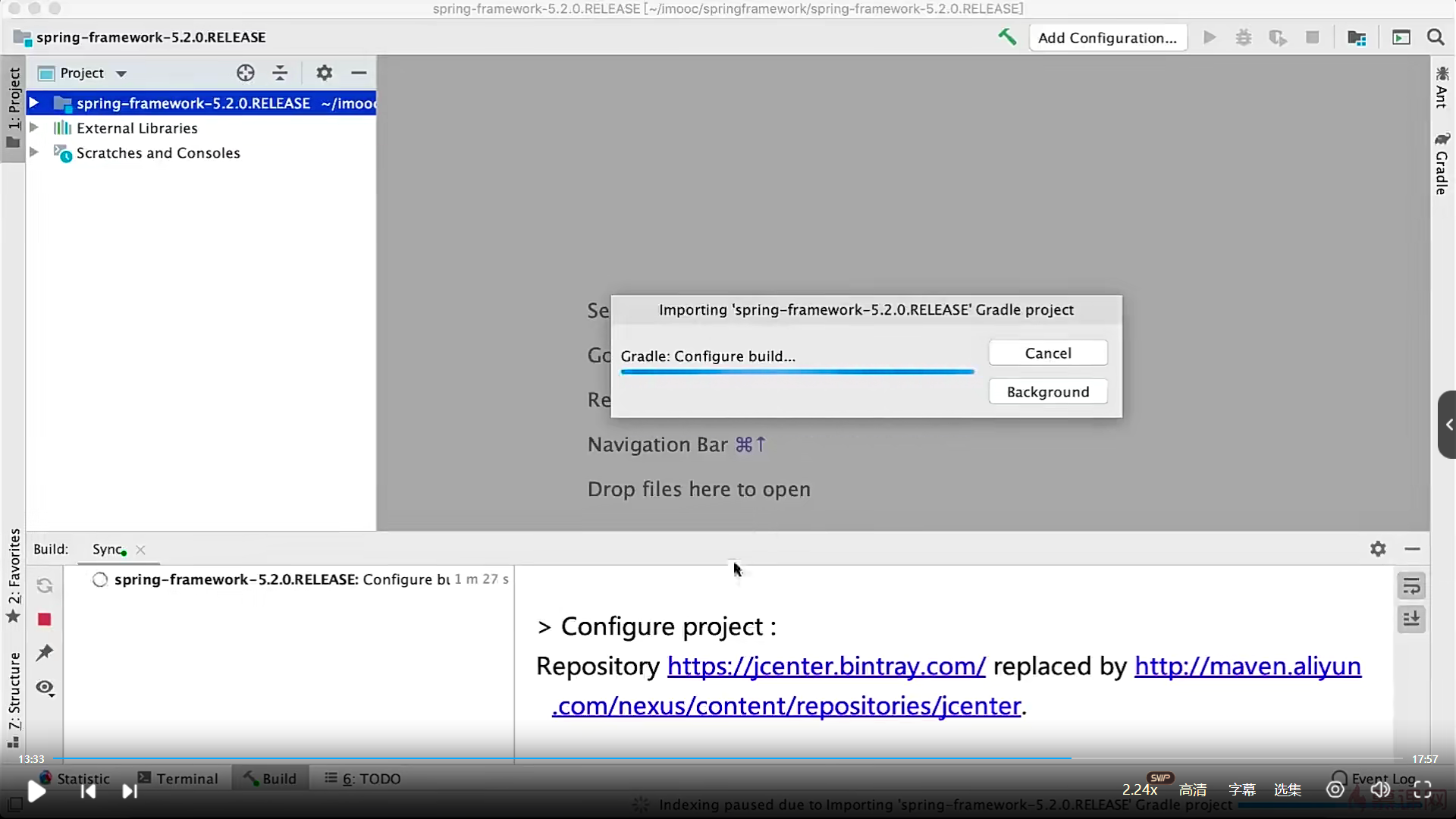
Task: Open the jcenter.bintray.com link
Action: pos(826,666)
